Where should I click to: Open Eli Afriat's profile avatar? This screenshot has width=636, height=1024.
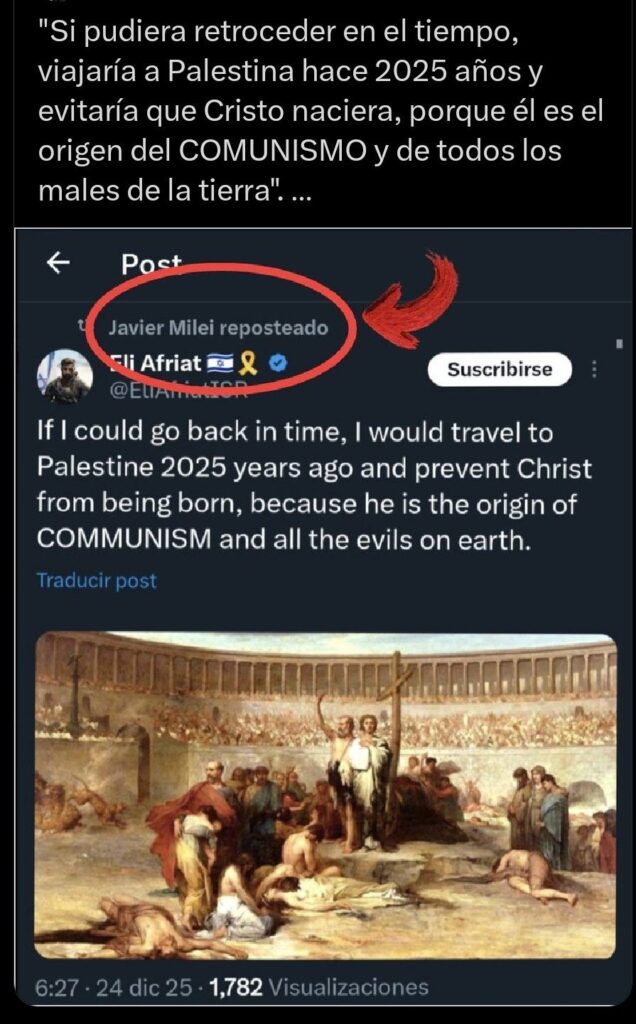click(x=64, y=376)
